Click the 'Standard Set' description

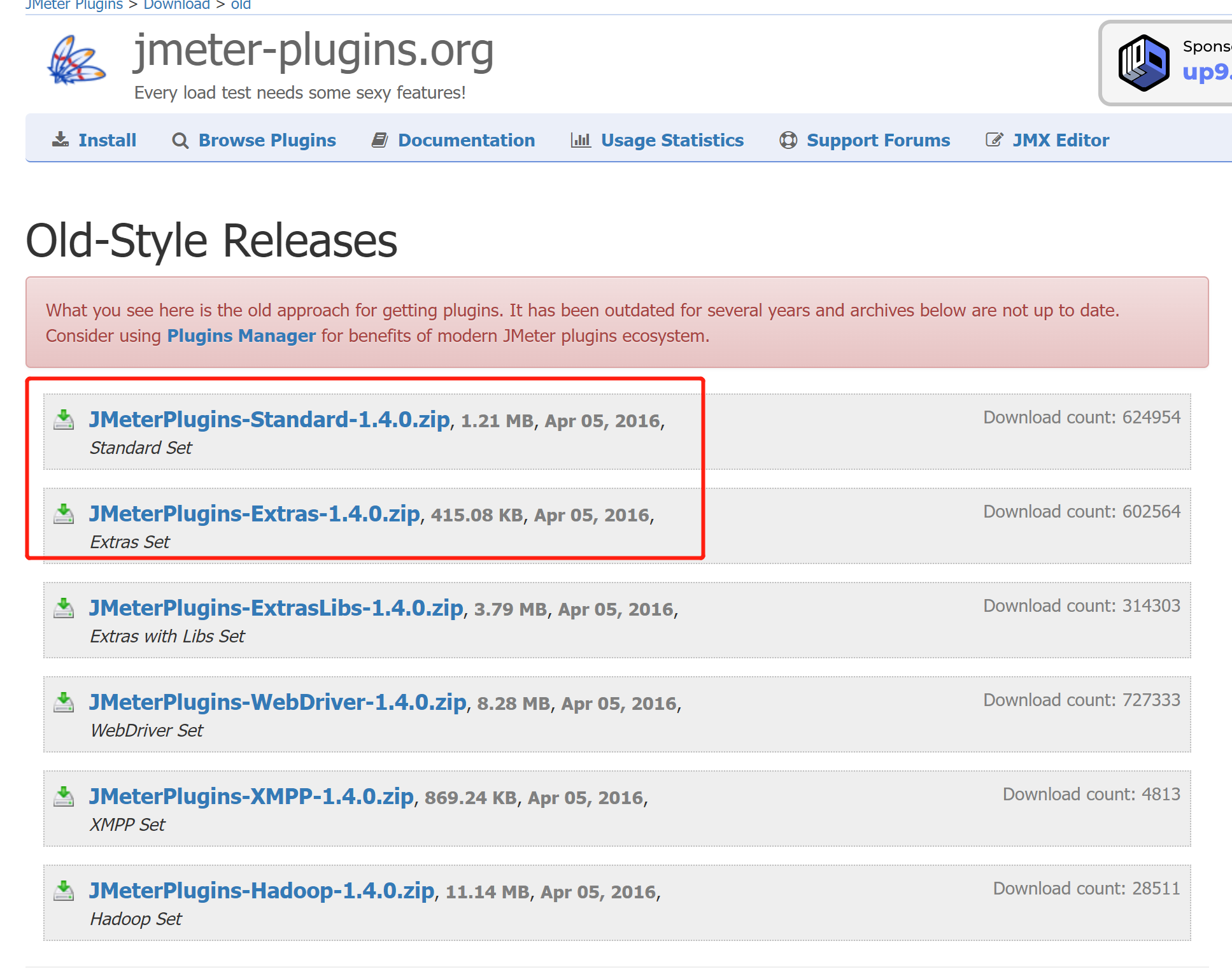[x=141, y=448]
